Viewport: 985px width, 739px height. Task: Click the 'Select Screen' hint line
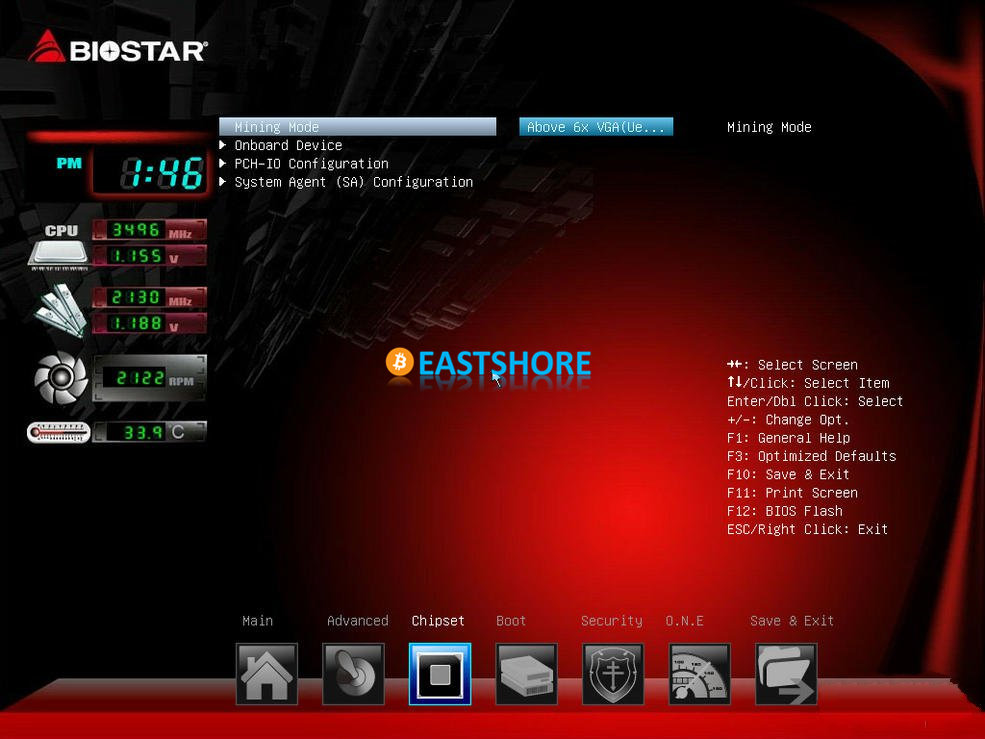point(792,364)
